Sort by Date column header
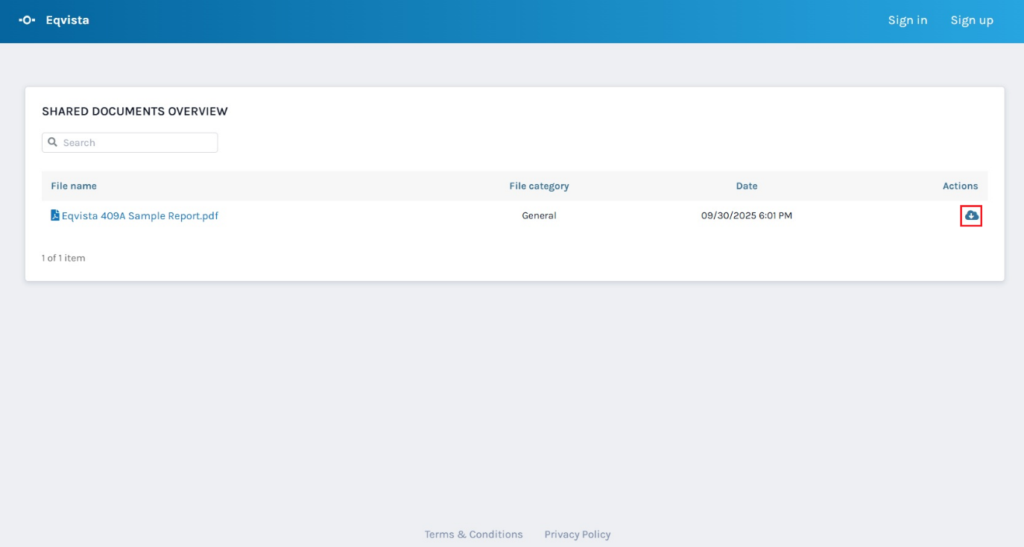This screenshot has width=1024, height=547. click(746, 186)
